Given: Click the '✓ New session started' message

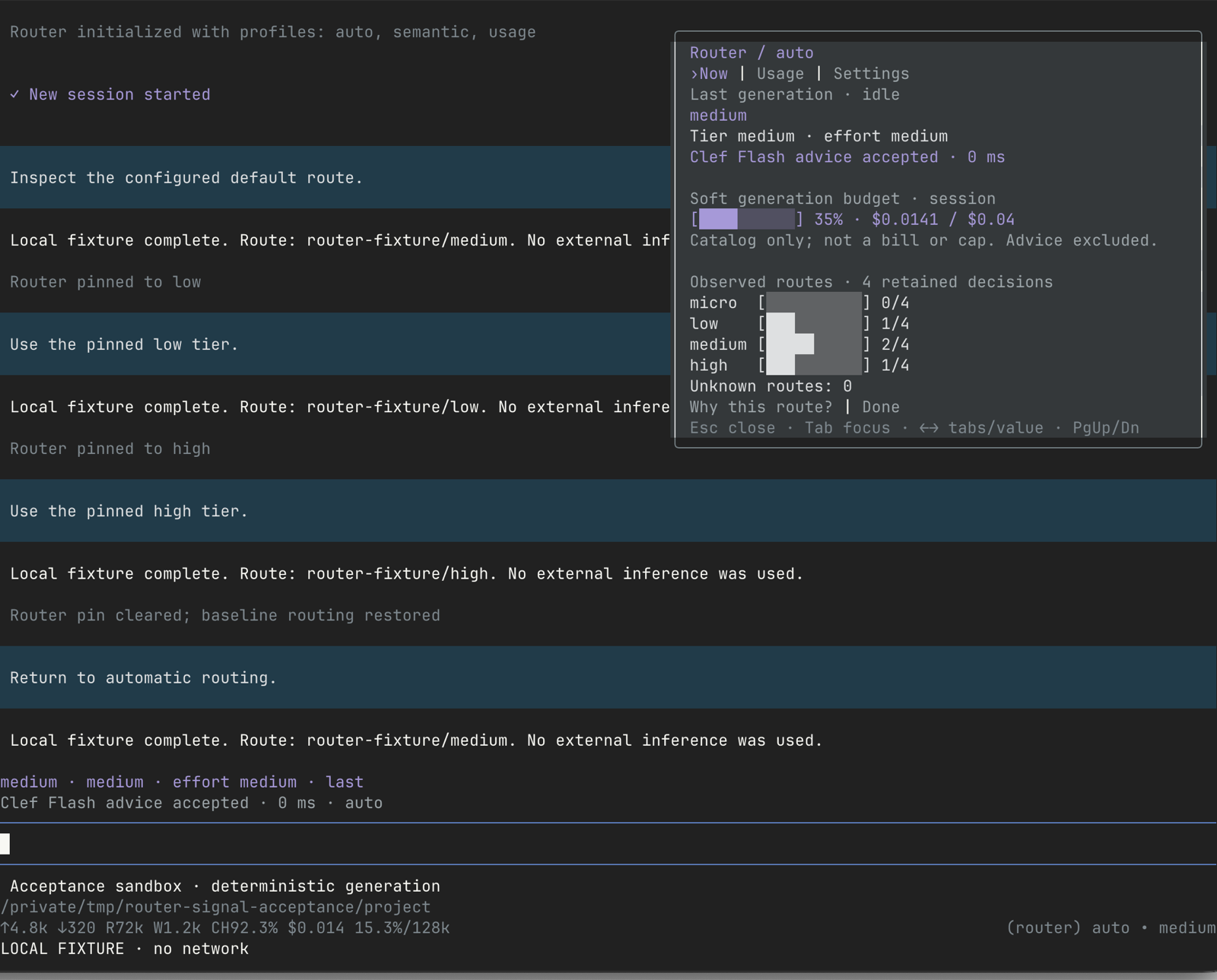Looking at the screenshot, I should coord(110,94).
